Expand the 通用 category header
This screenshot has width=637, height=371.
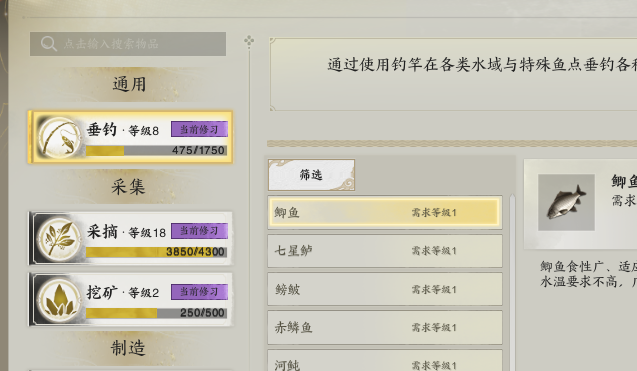(129, 85)
